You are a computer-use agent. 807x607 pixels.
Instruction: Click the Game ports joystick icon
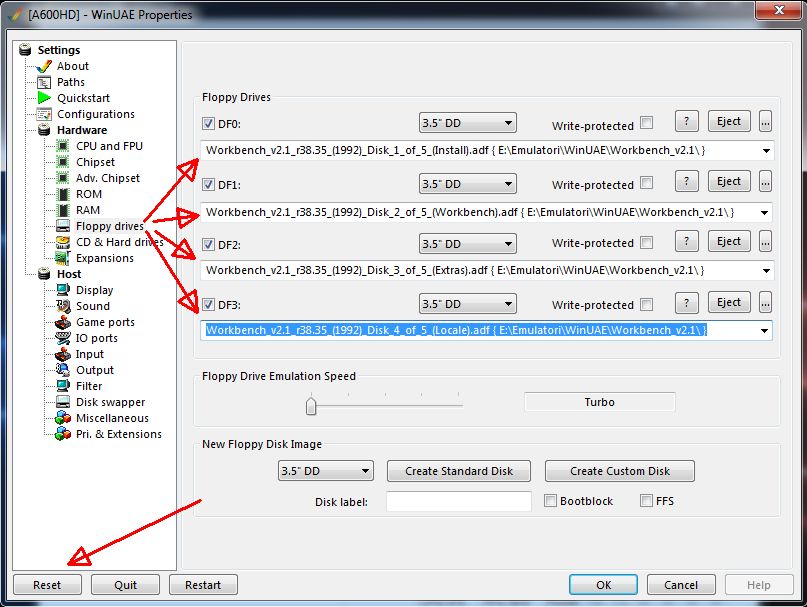tap(63, 322)
